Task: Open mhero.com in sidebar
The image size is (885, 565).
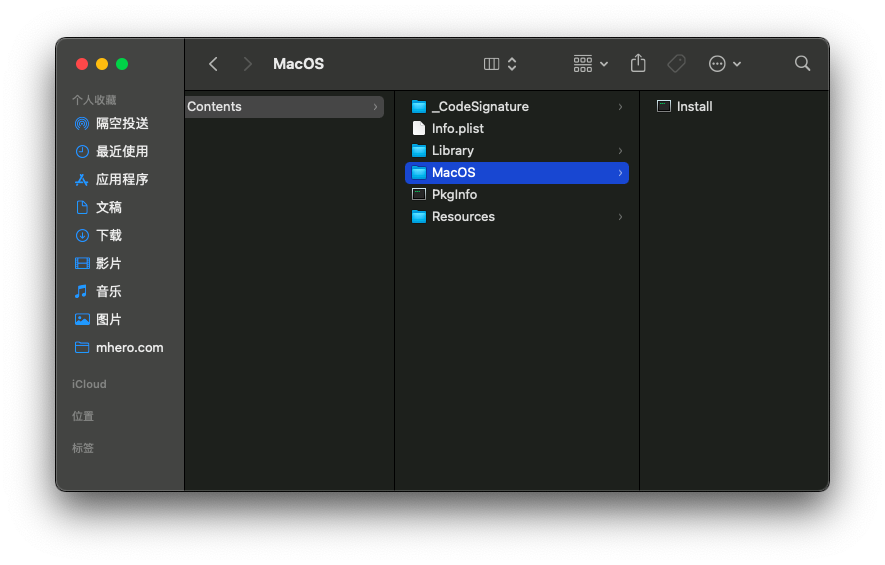Action: (120, 348)
